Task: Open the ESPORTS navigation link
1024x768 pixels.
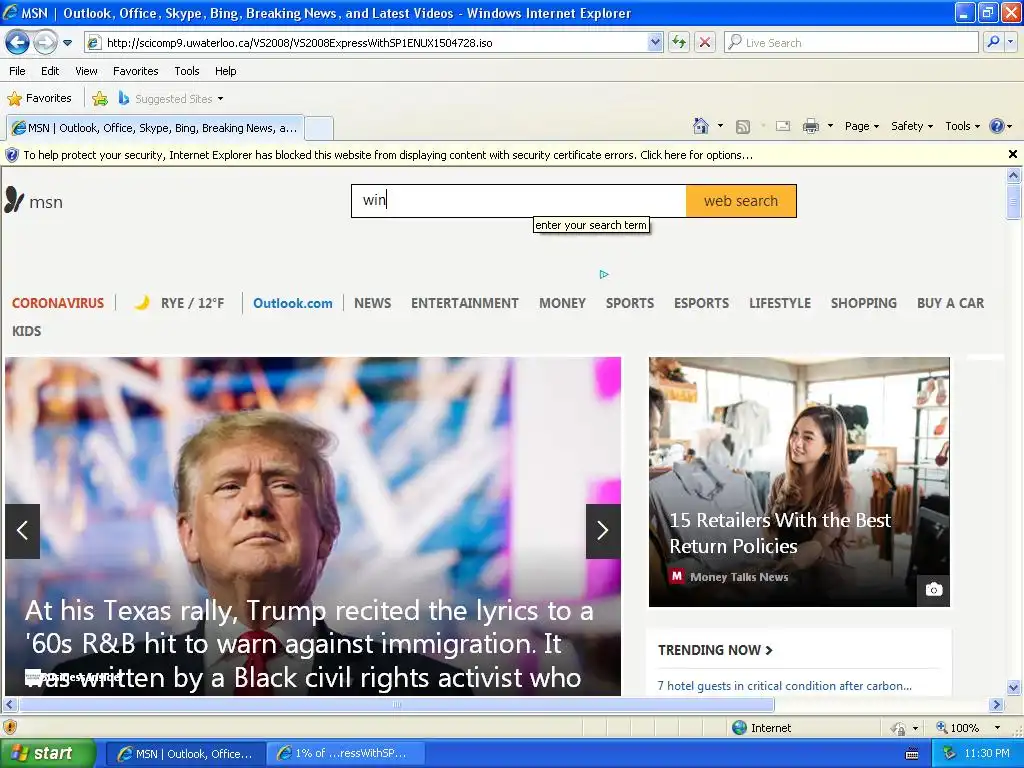Action: pos(701,303)
